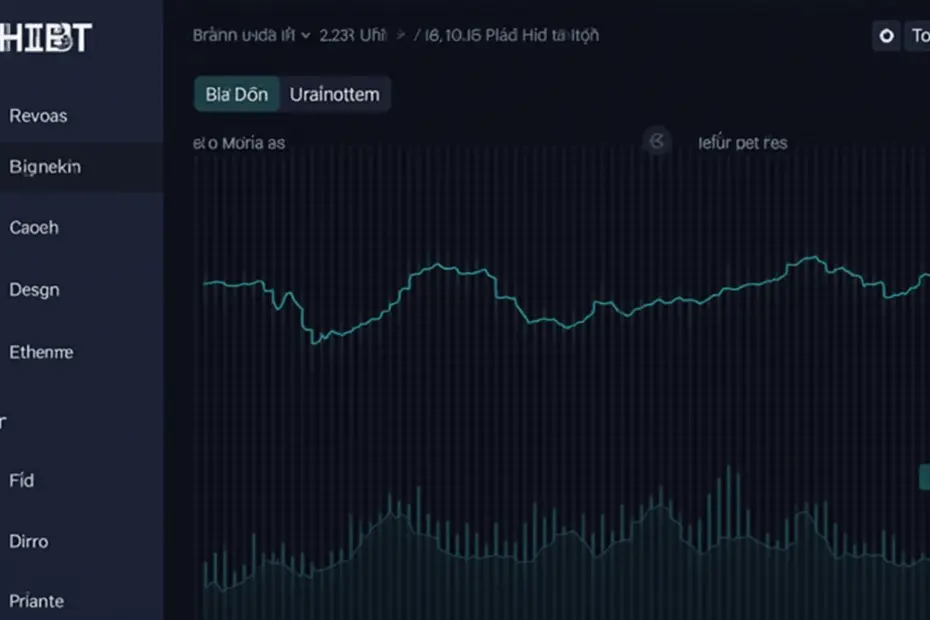The image size is (930, 620).
Task: Switch to the Urainottem option
Action: 335,94
